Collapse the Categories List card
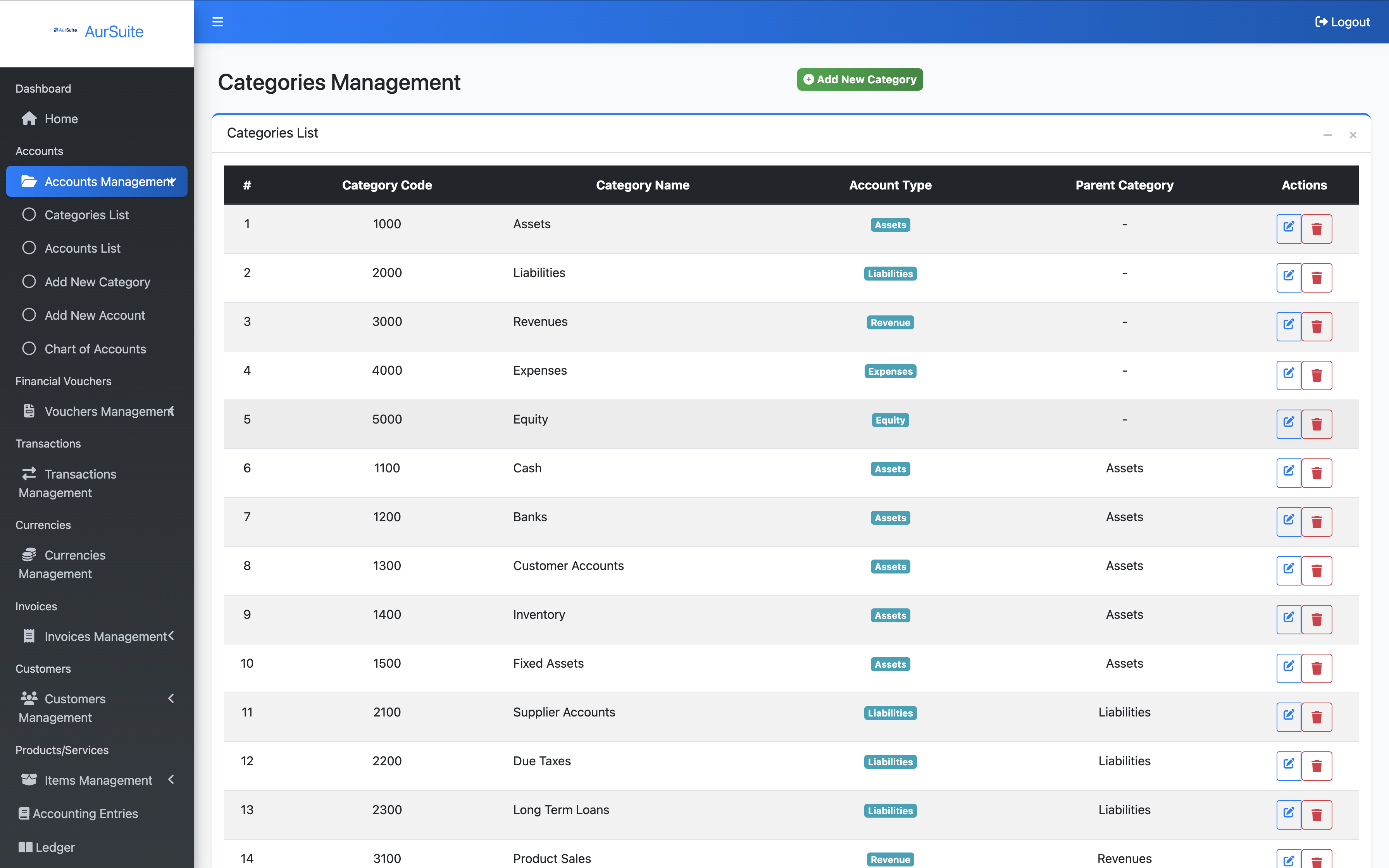The width and height of the screenshot is (1389, 868). 1327,135
